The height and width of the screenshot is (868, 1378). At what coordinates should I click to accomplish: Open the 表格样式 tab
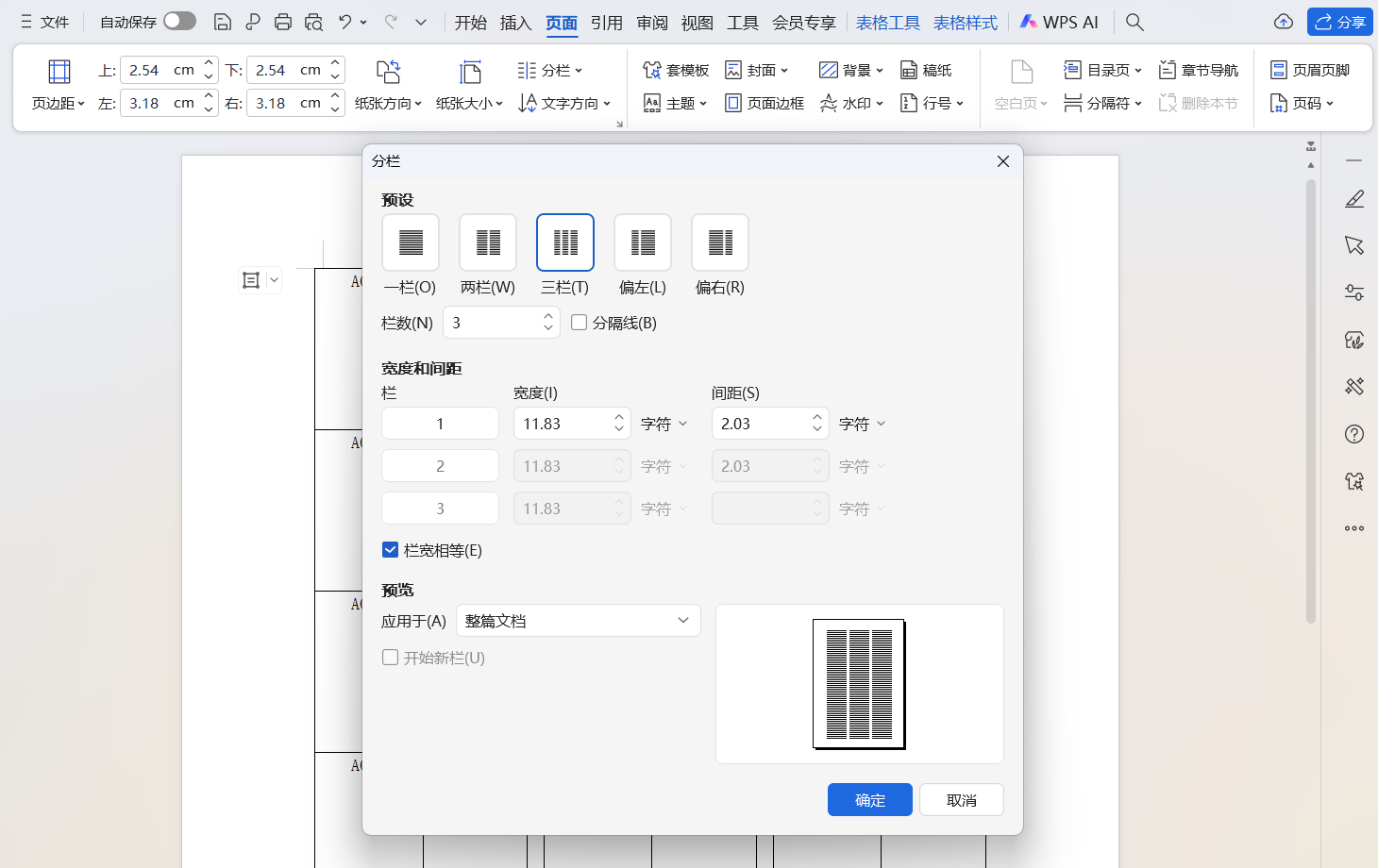point(965,22)
